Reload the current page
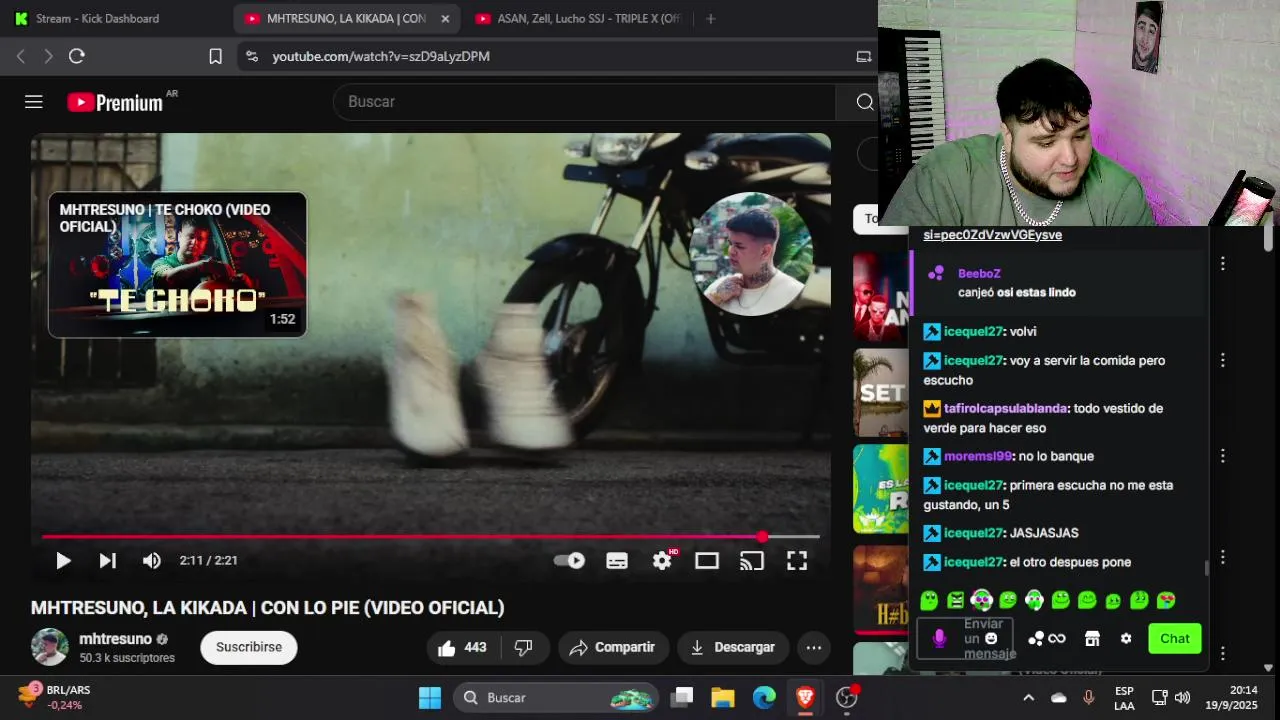 coord(76,56)
